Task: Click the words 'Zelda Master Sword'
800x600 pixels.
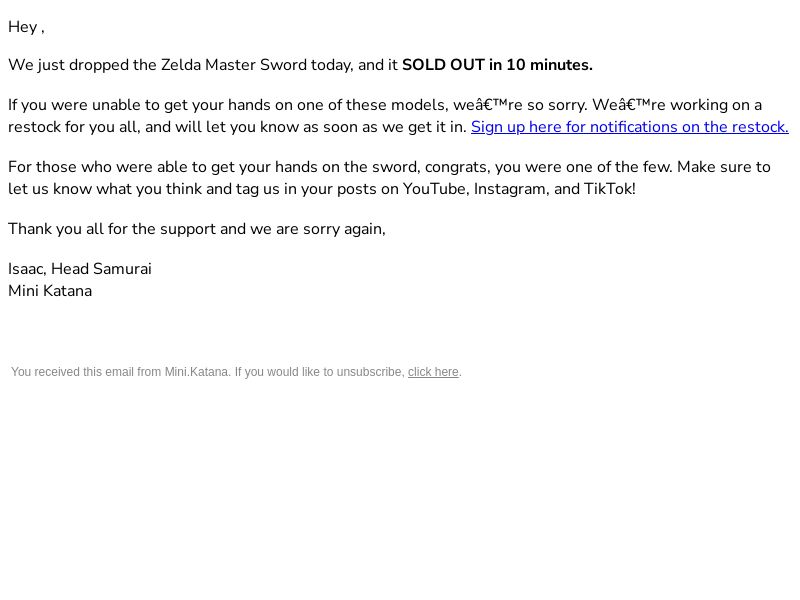Action: click(234, 65)
